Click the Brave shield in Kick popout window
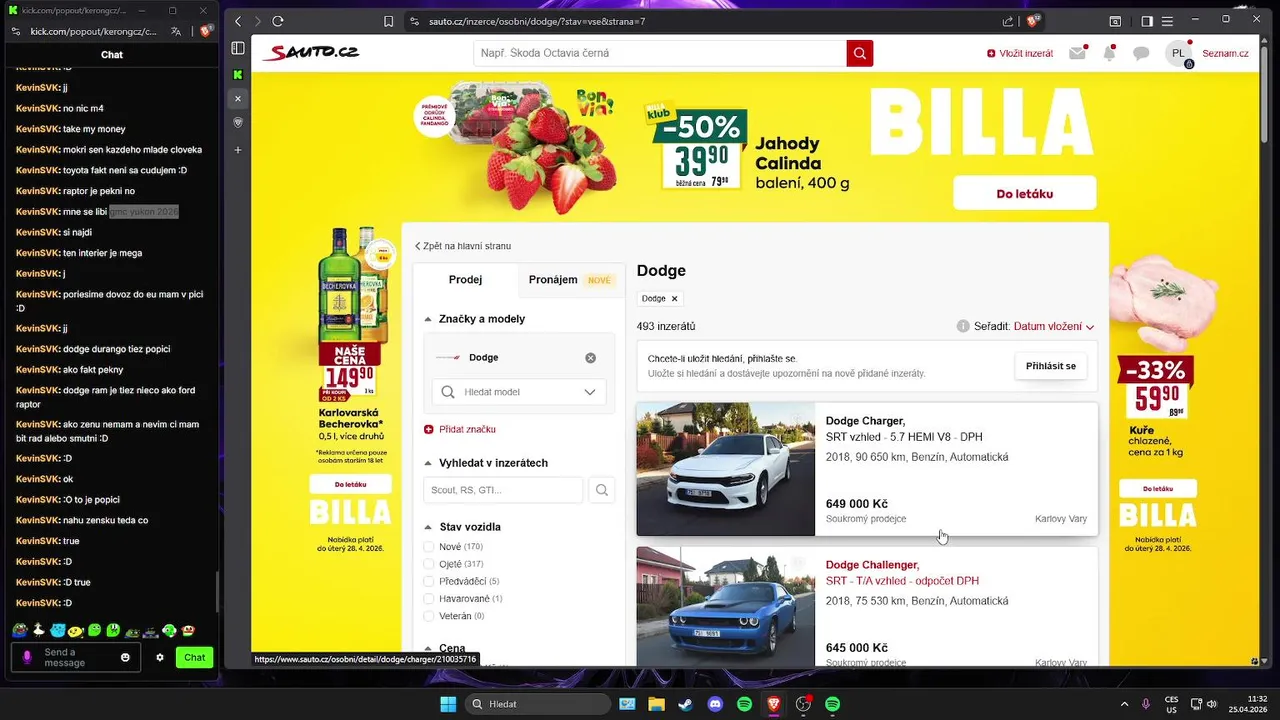Image resolution: width=1280 pixels, height=720 pixels. click(205, 31)
